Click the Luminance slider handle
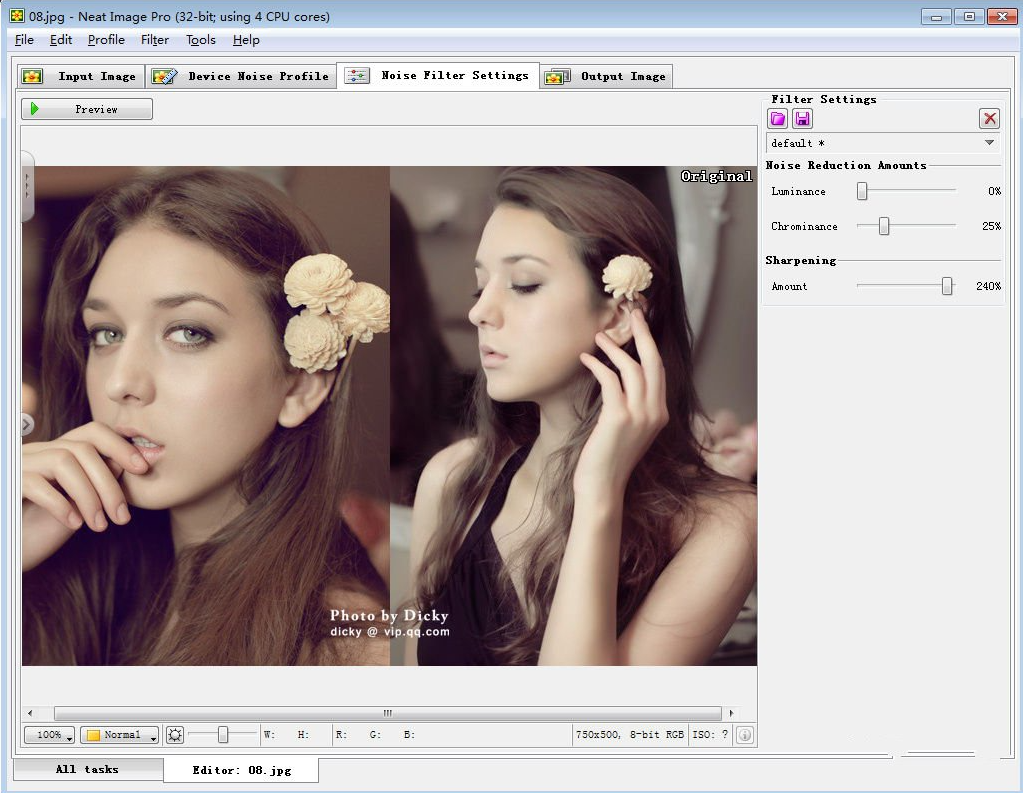The height and width of the screenshot is (793, 1023). 861,191
